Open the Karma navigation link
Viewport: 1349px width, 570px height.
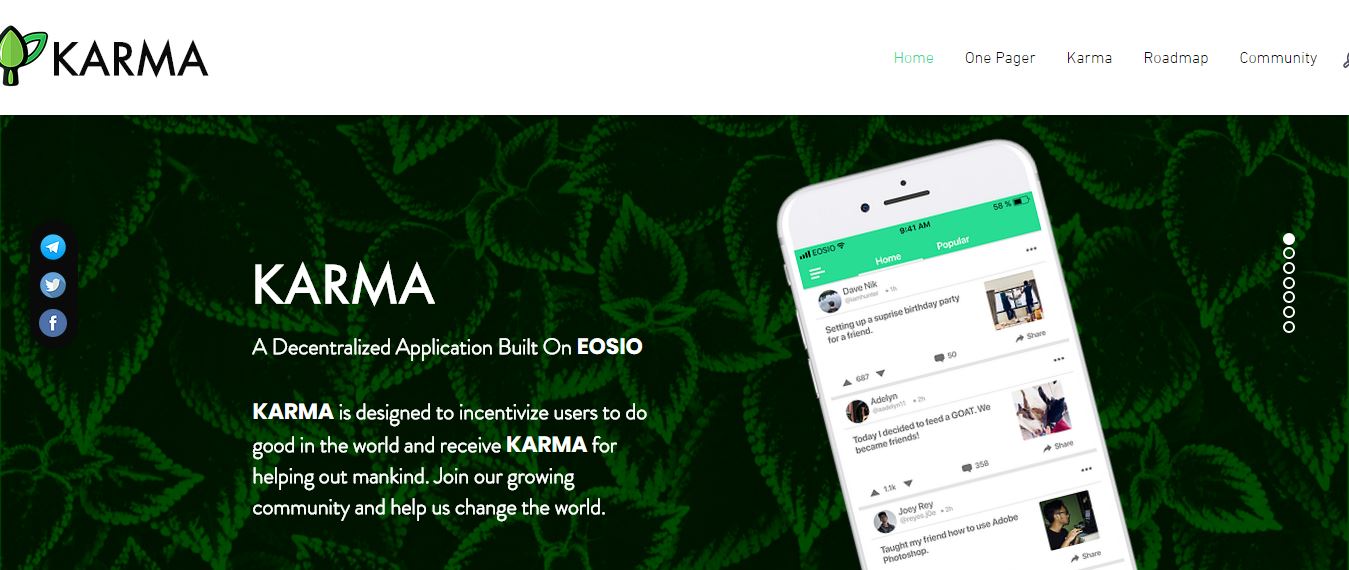point(1089,58)
